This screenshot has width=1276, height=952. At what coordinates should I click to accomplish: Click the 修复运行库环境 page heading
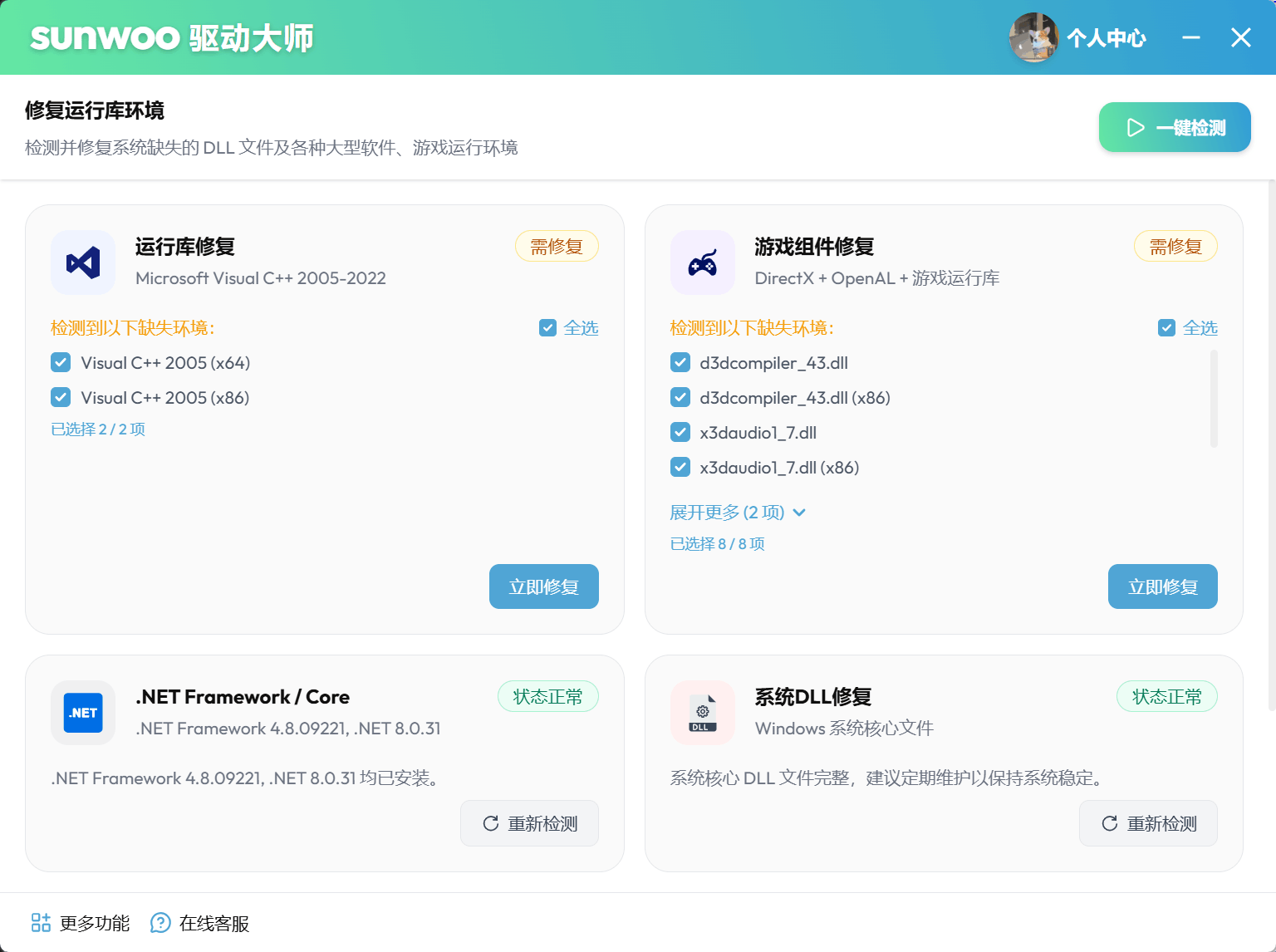95,110
